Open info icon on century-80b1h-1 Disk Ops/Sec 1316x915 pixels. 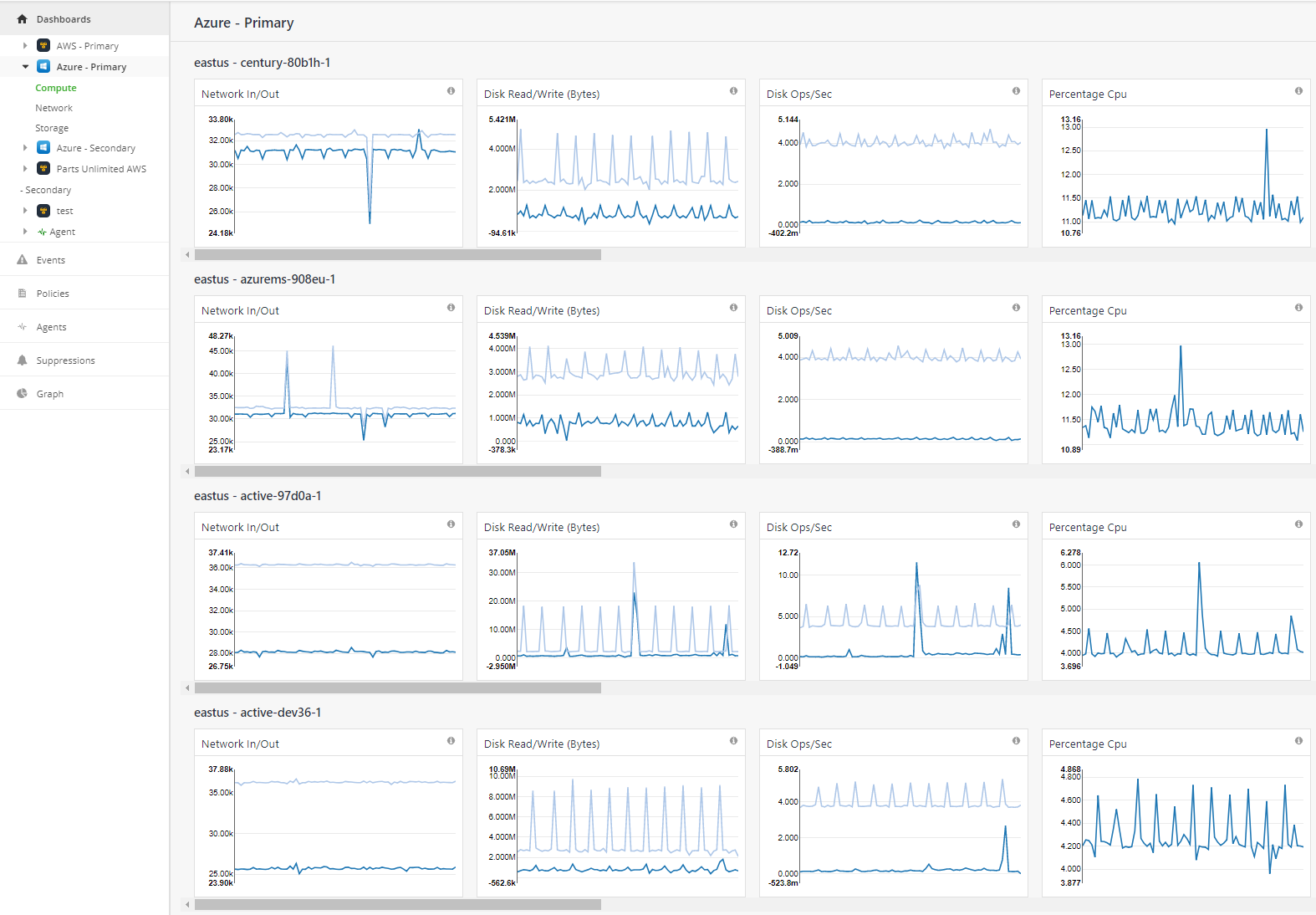[1016, 91]
